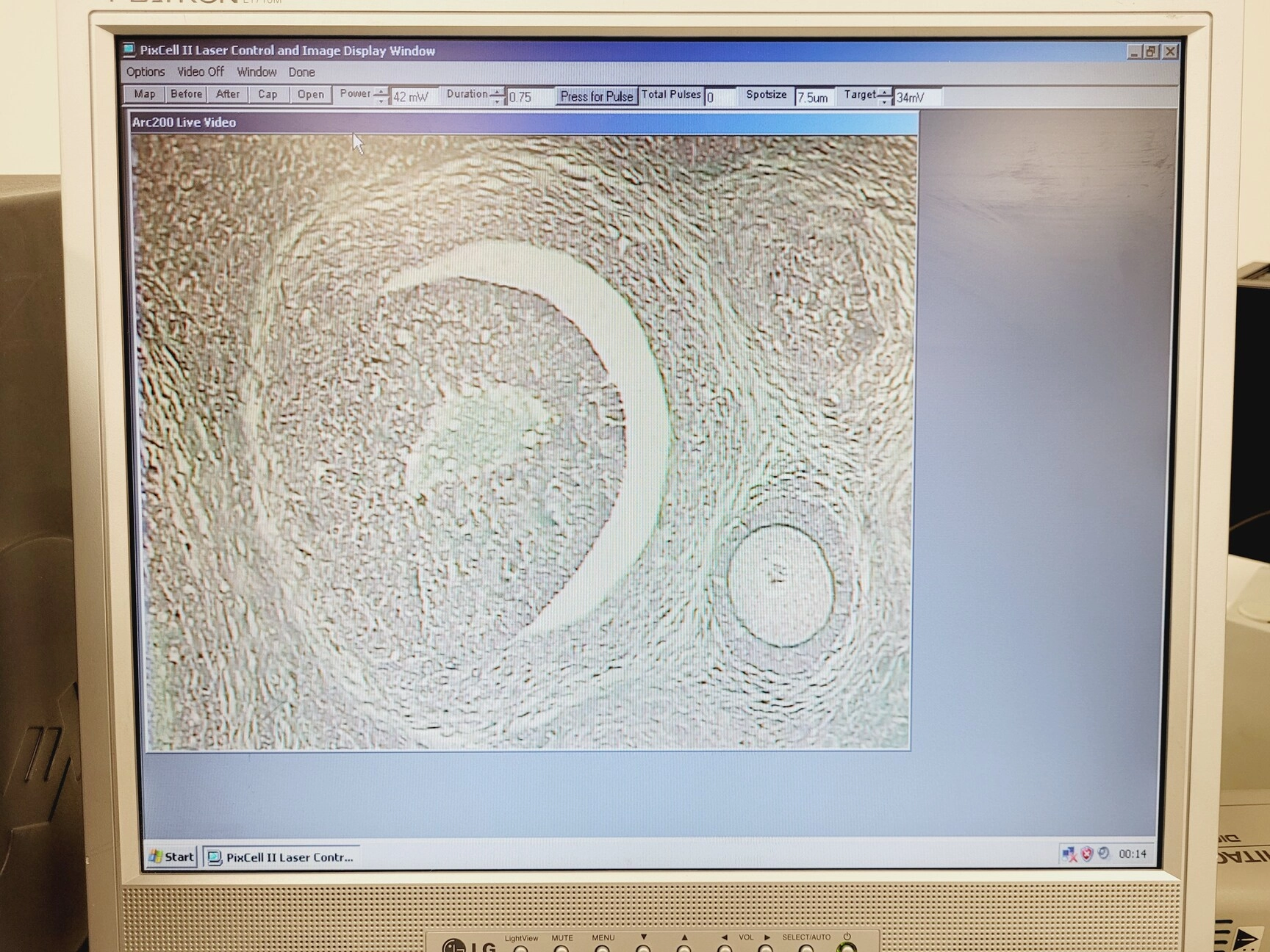Increase Target with up arrow
This screenshot has width=1270, height=952.
(885, 91)
